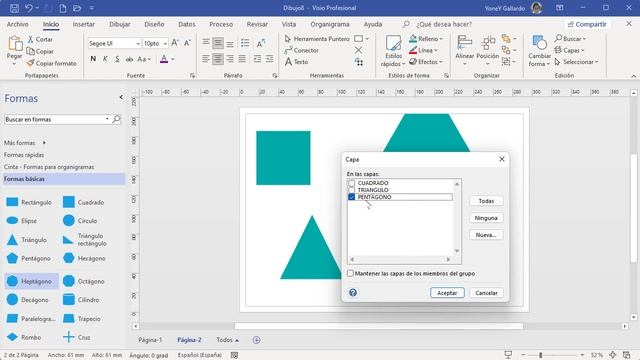Select the Herramienta Puntero tool
This screenshot has height=360, width=640.
point(317,39)
